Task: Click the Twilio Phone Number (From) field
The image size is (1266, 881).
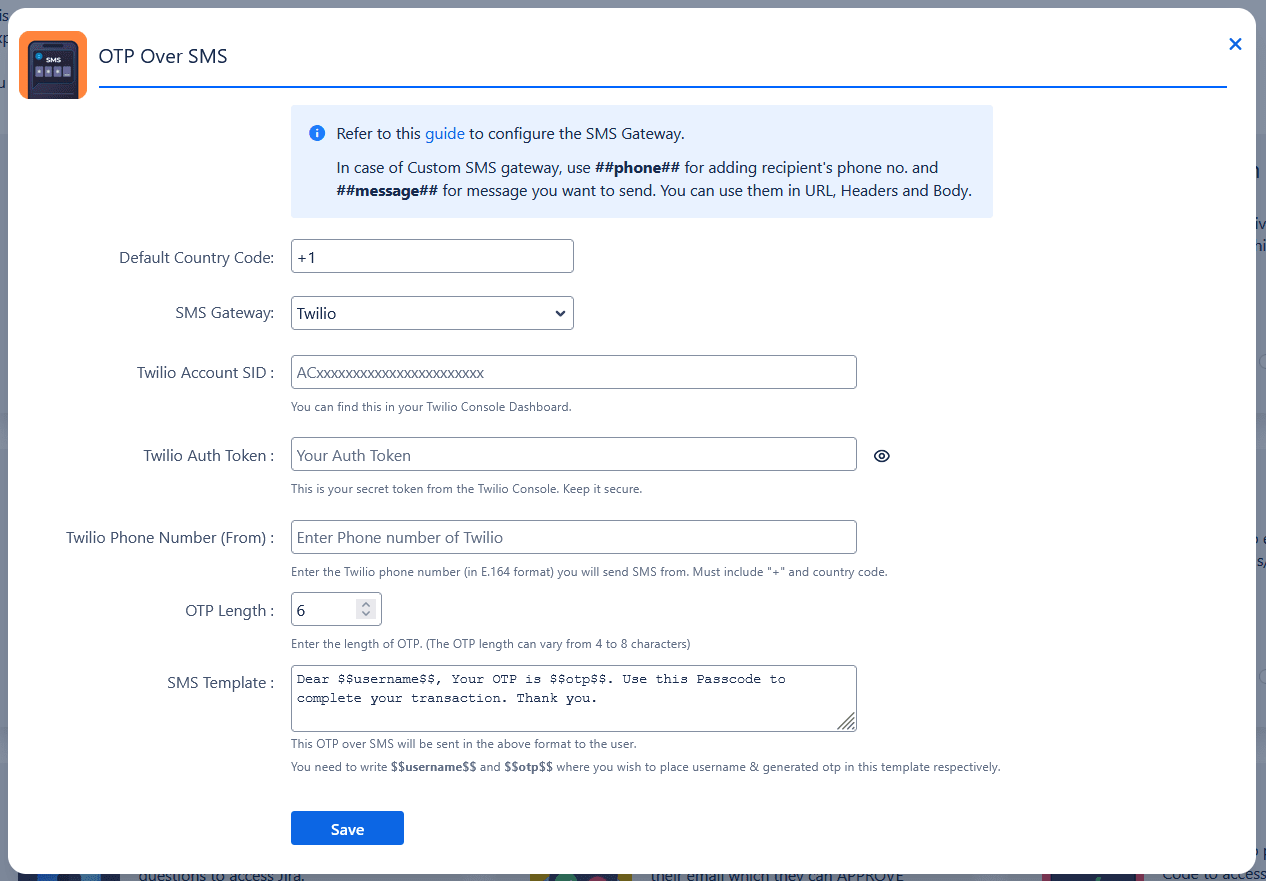Action: pyautogui.click(x=573, y=537)
